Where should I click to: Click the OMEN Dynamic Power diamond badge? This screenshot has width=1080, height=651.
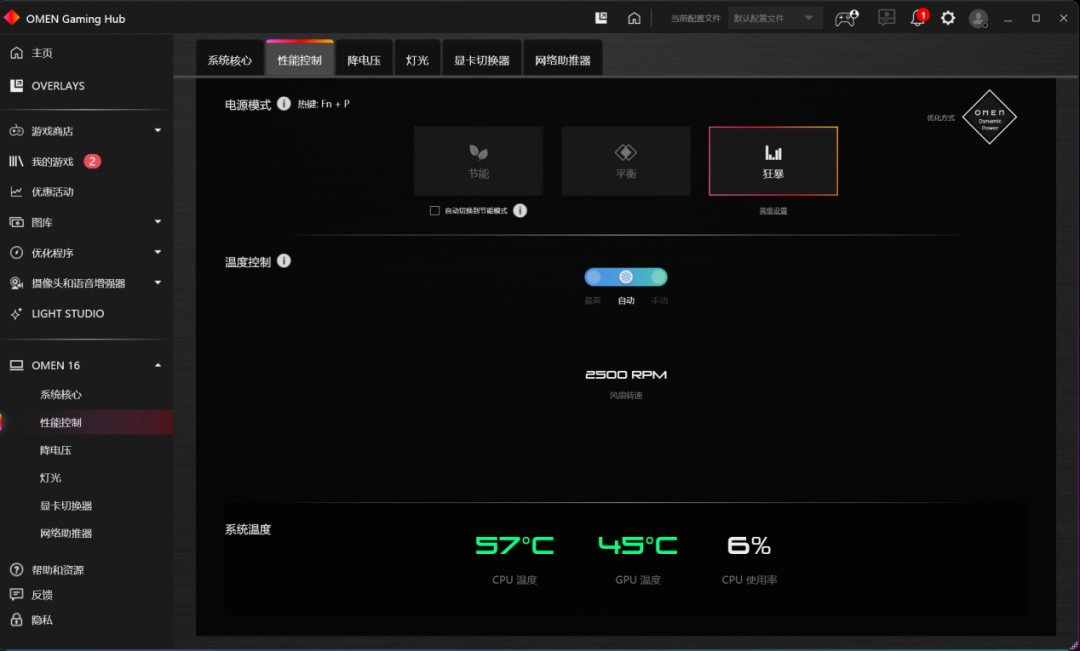989,117
